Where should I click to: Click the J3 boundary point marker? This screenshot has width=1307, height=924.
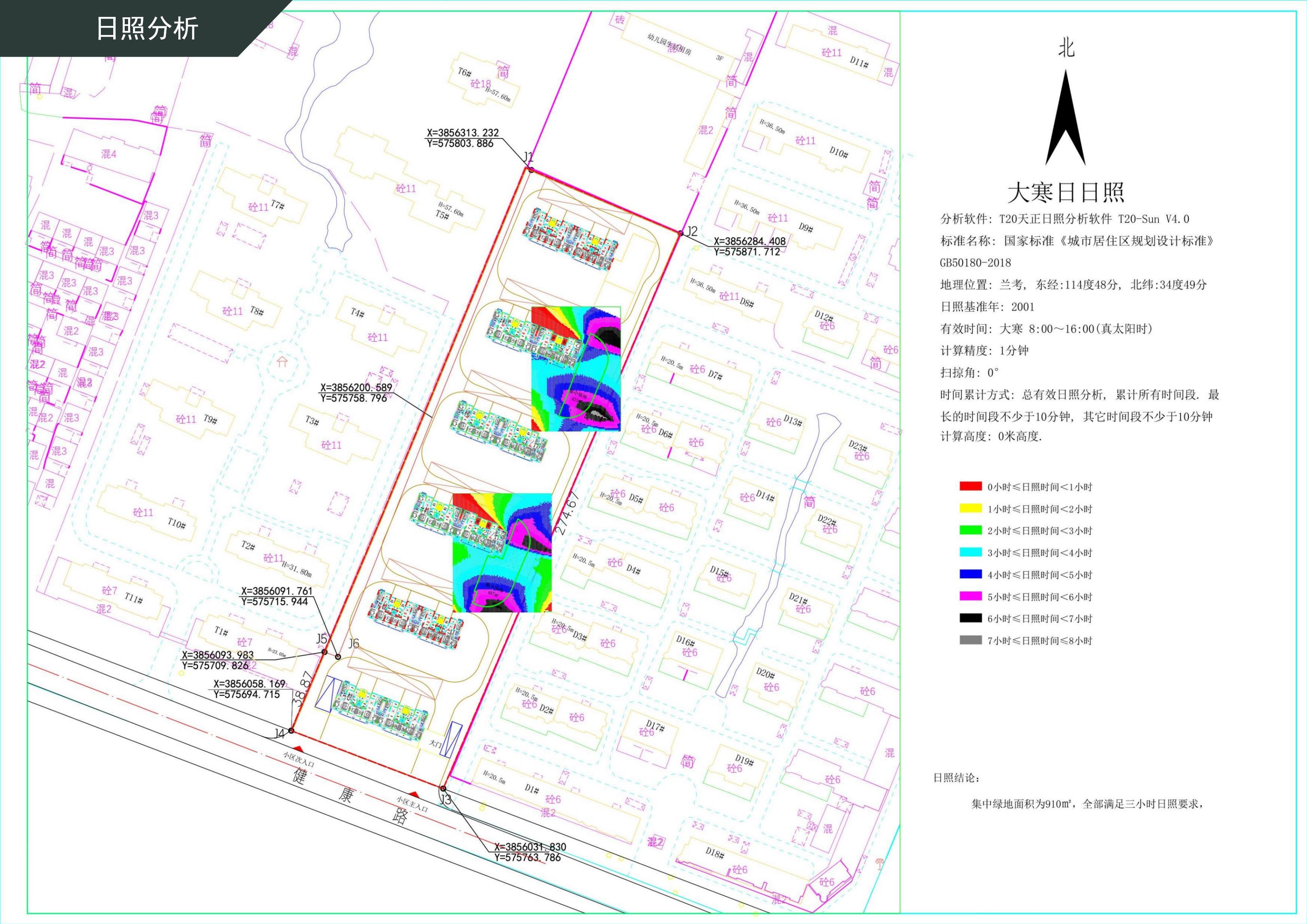(x=443, y=789)
